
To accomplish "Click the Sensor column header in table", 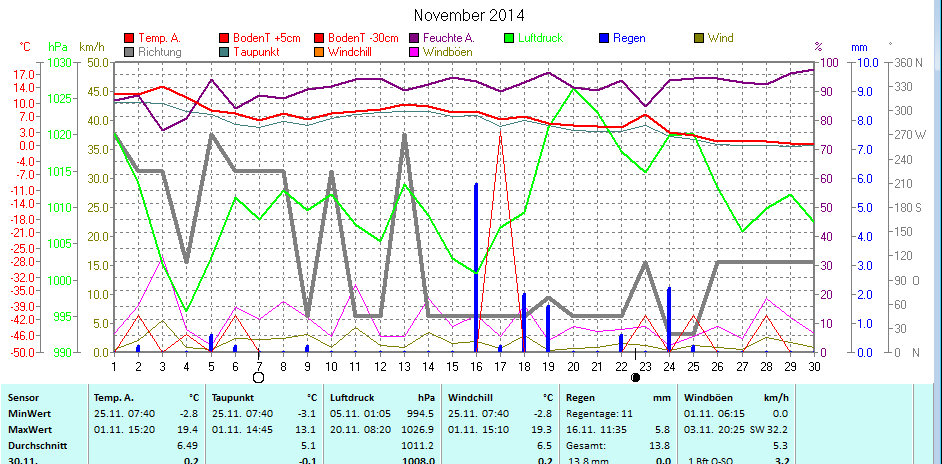I will (x=26, y=397).
